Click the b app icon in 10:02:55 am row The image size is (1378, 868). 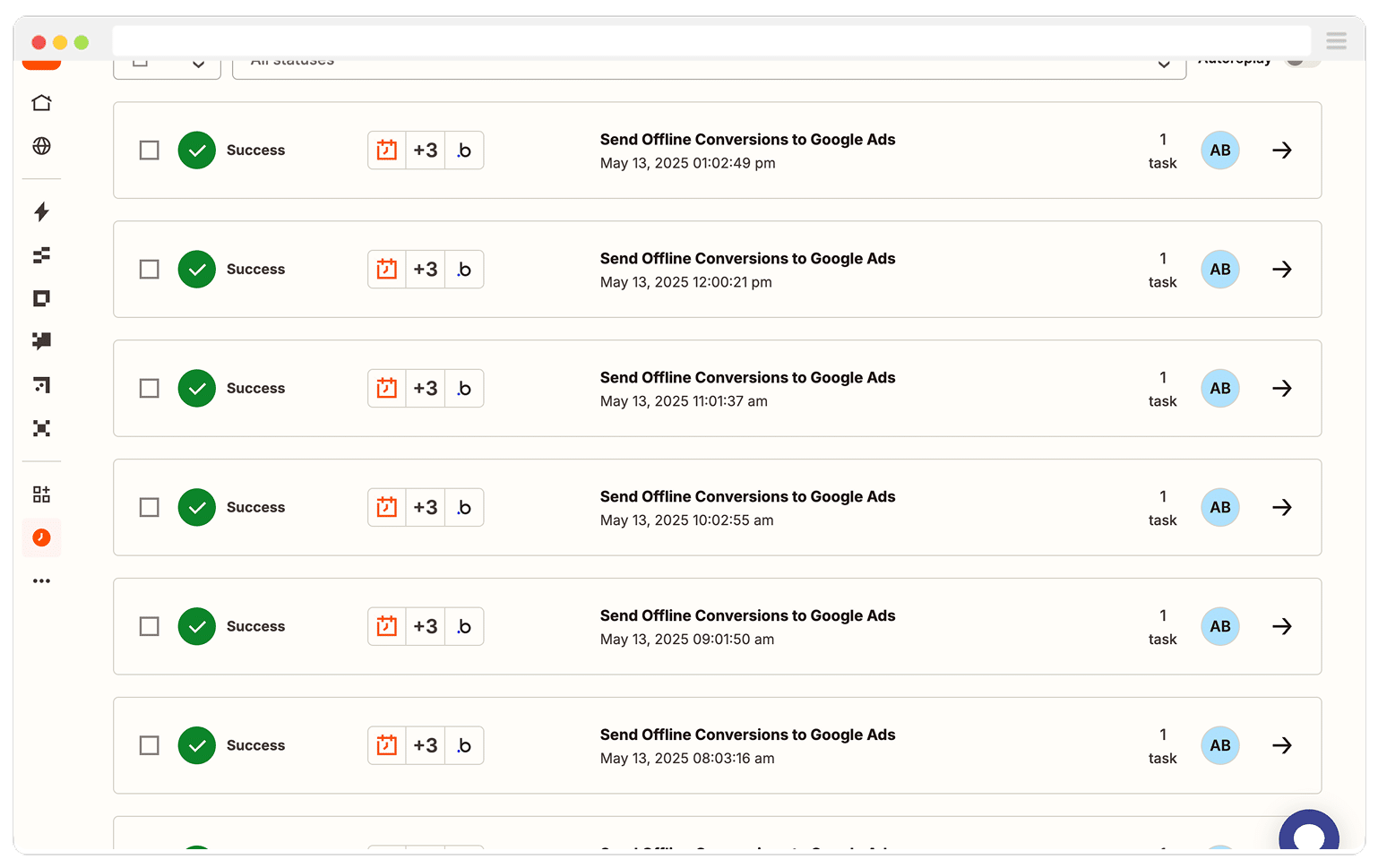(464, 508)
